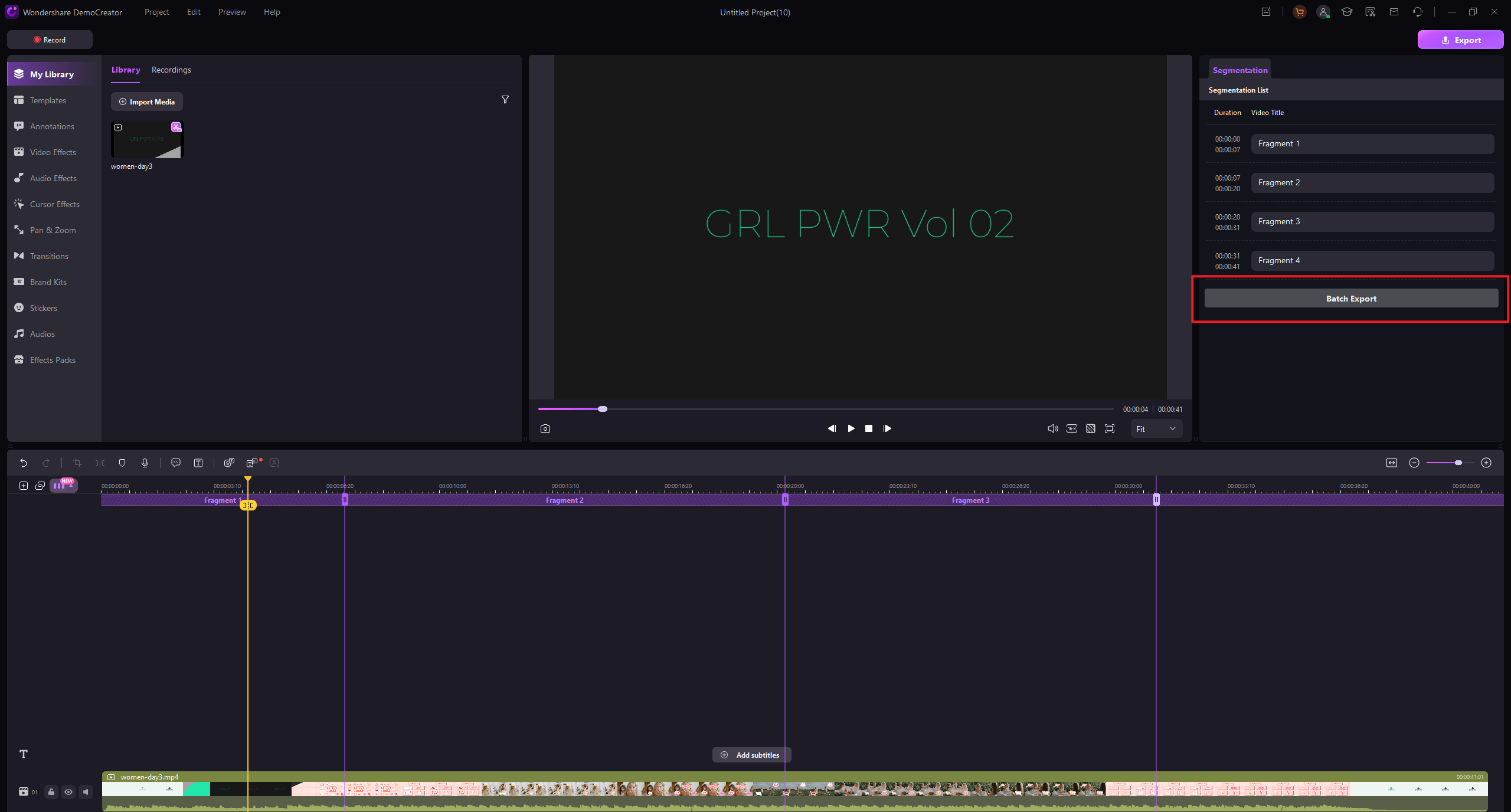
Task: Click the caption speech bubble tool
Action: click(x=176, y=463)
